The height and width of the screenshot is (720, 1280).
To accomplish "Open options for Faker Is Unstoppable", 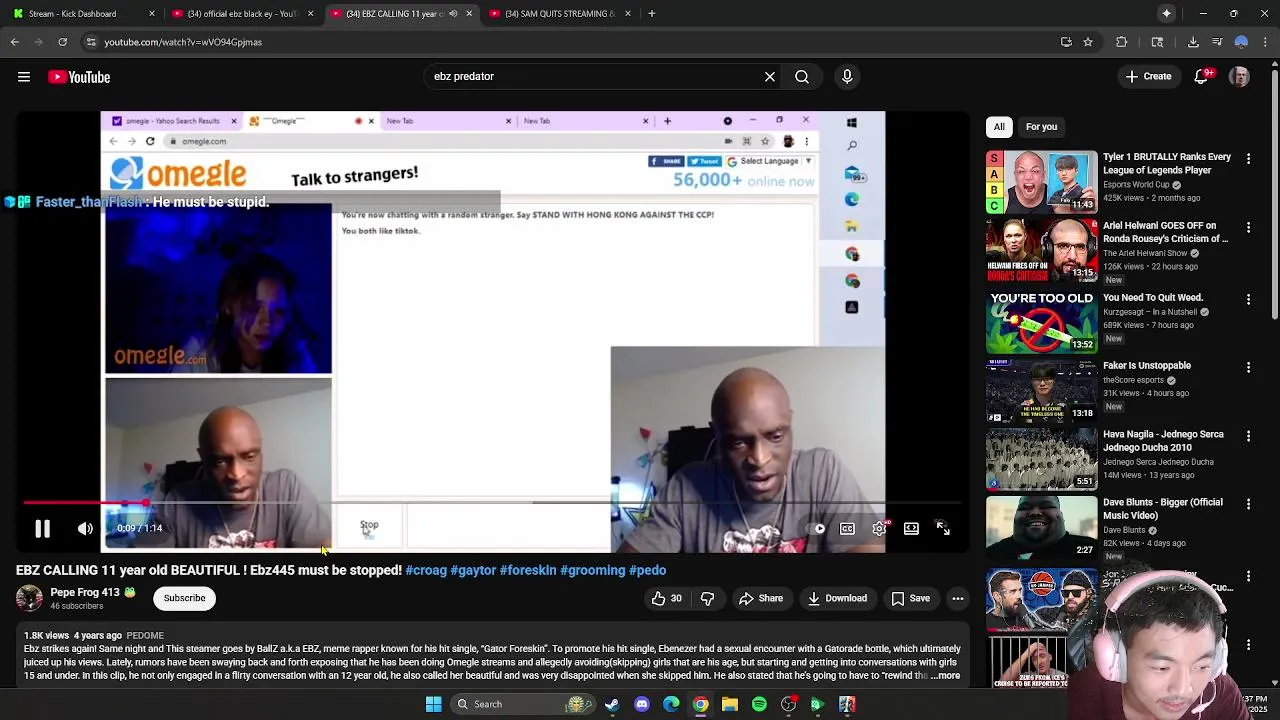I will 1248,367.
